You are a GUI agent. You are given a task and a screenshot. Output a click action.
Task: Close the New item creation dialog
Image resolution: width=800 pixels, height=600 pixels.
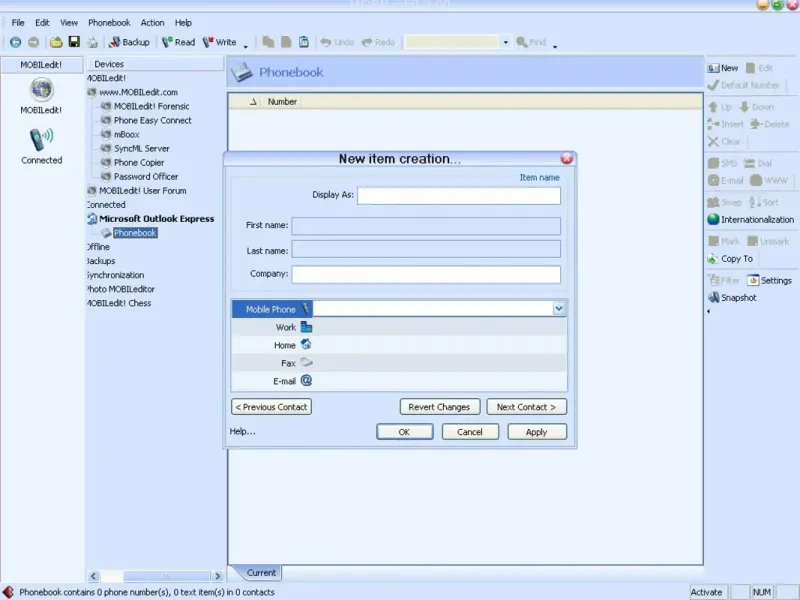(567, 159)
